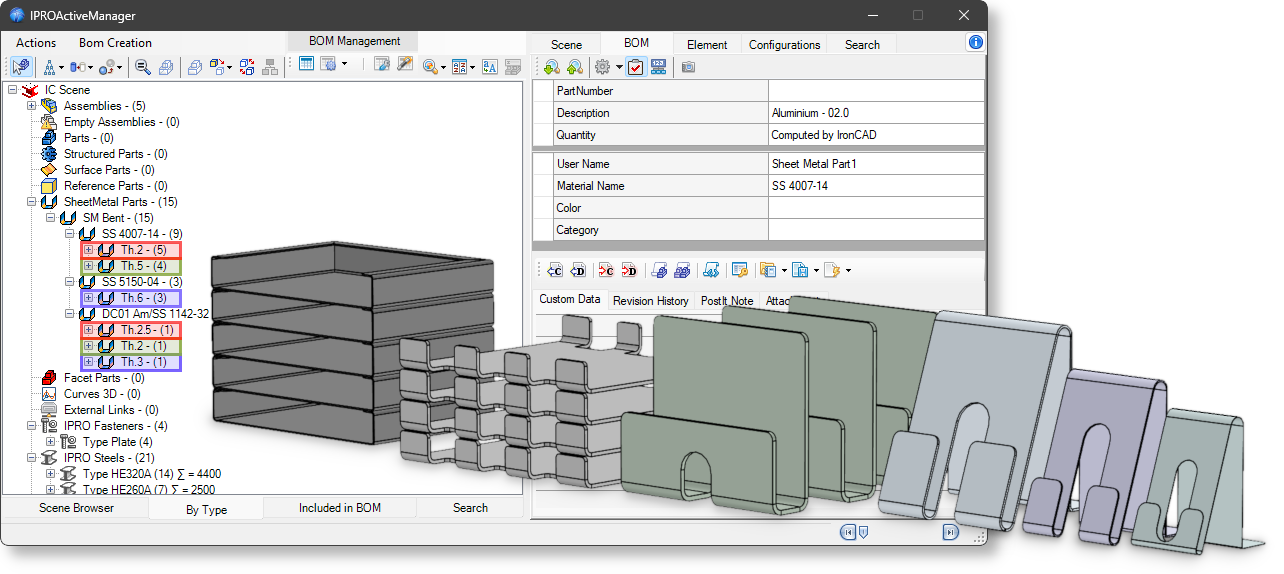Open the BOM table grid icon
The height and width of the screenshot is (574, 1284).
coord(306,65)
